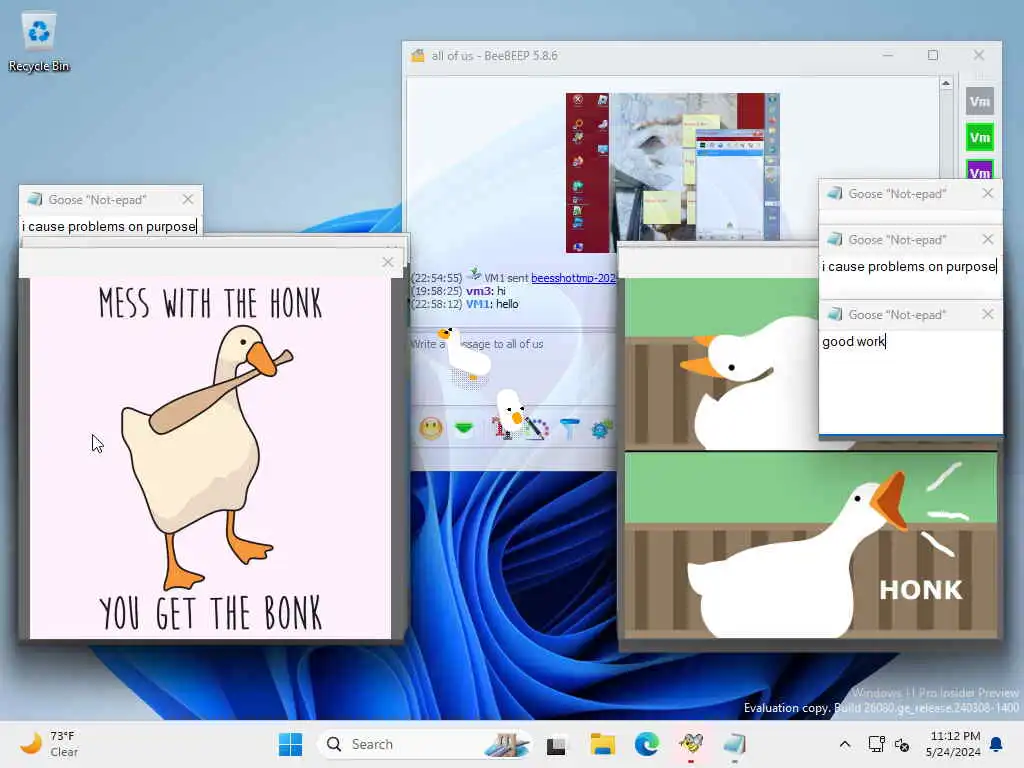Click the green down-arrow icon in BeeBEEP toolbar

(x=464, y=428)
